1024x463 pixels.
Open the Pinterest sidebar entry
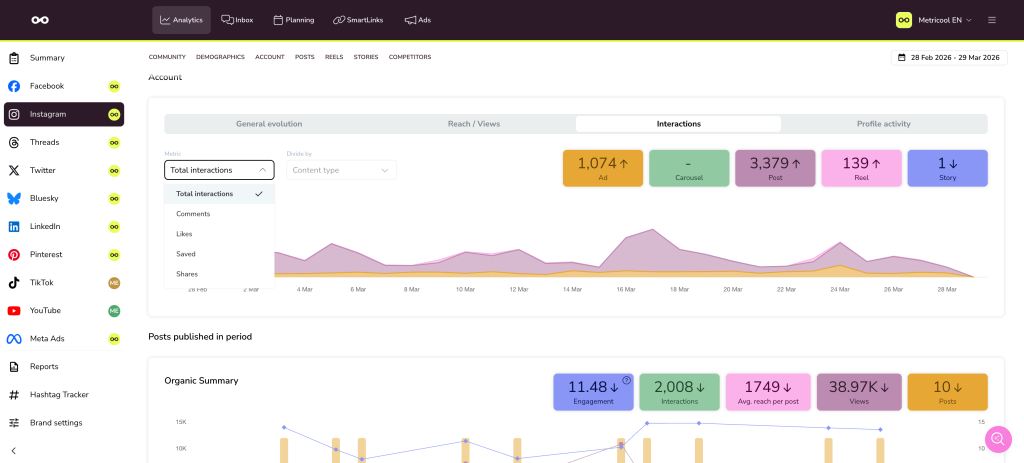[x=47, y=255]
